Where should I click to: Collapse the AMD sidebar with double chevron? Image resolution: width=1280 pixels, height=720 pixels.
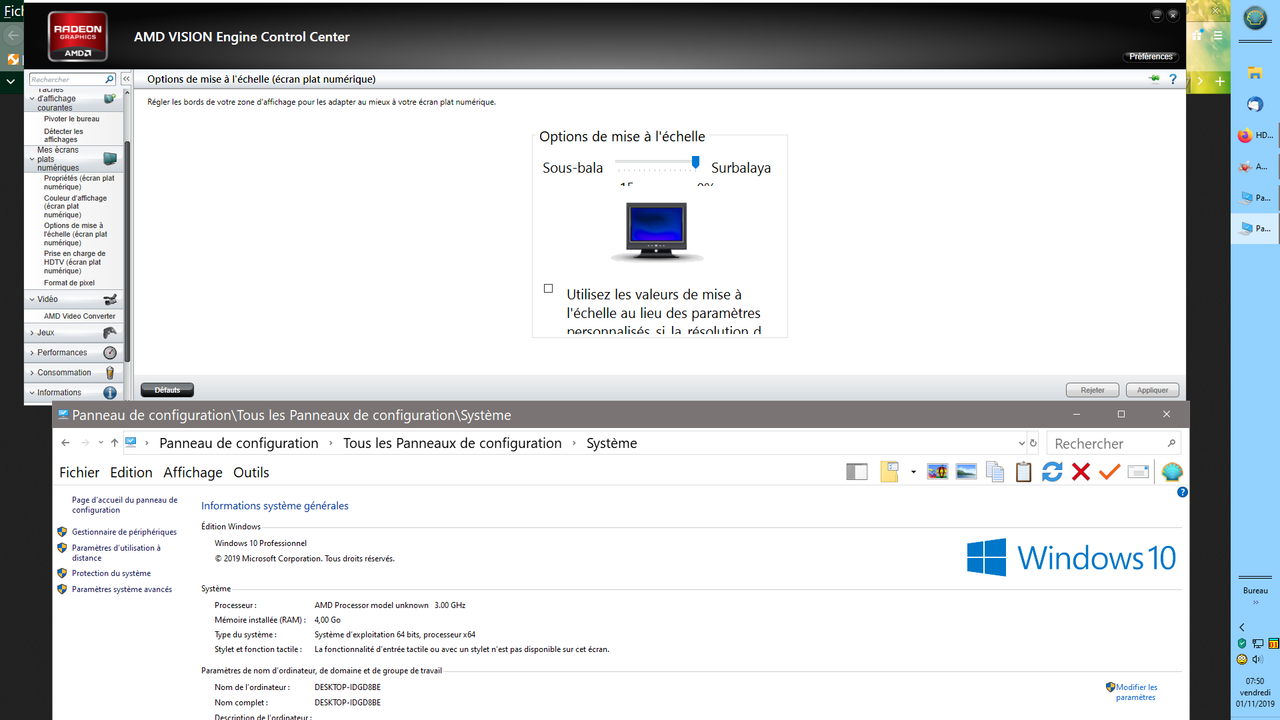point(126,79)
